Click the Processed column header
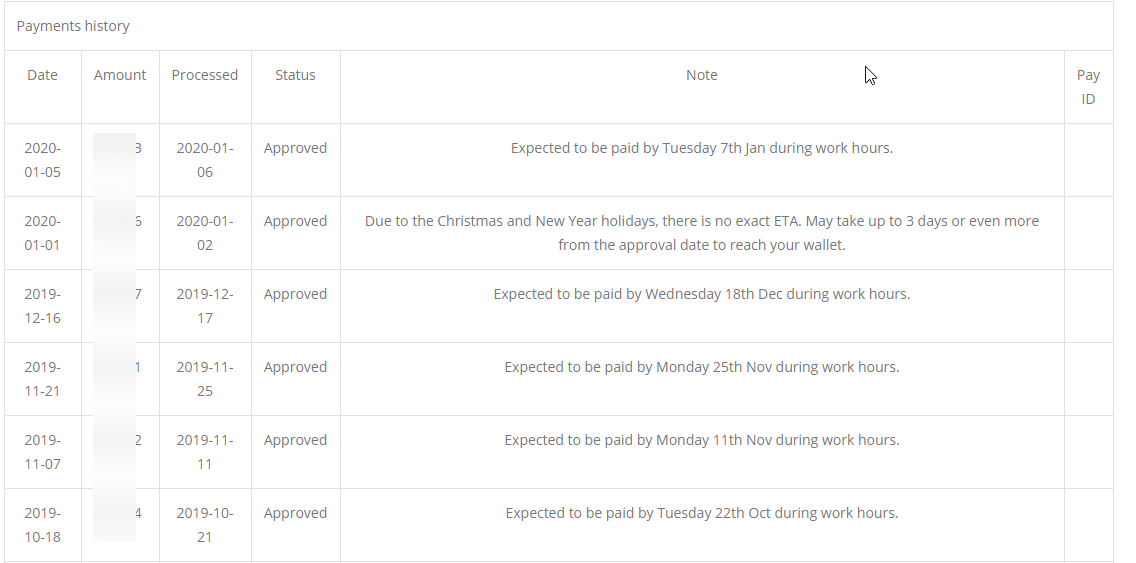The height and width of the screenshot is (563, 1136). (204, 75)
